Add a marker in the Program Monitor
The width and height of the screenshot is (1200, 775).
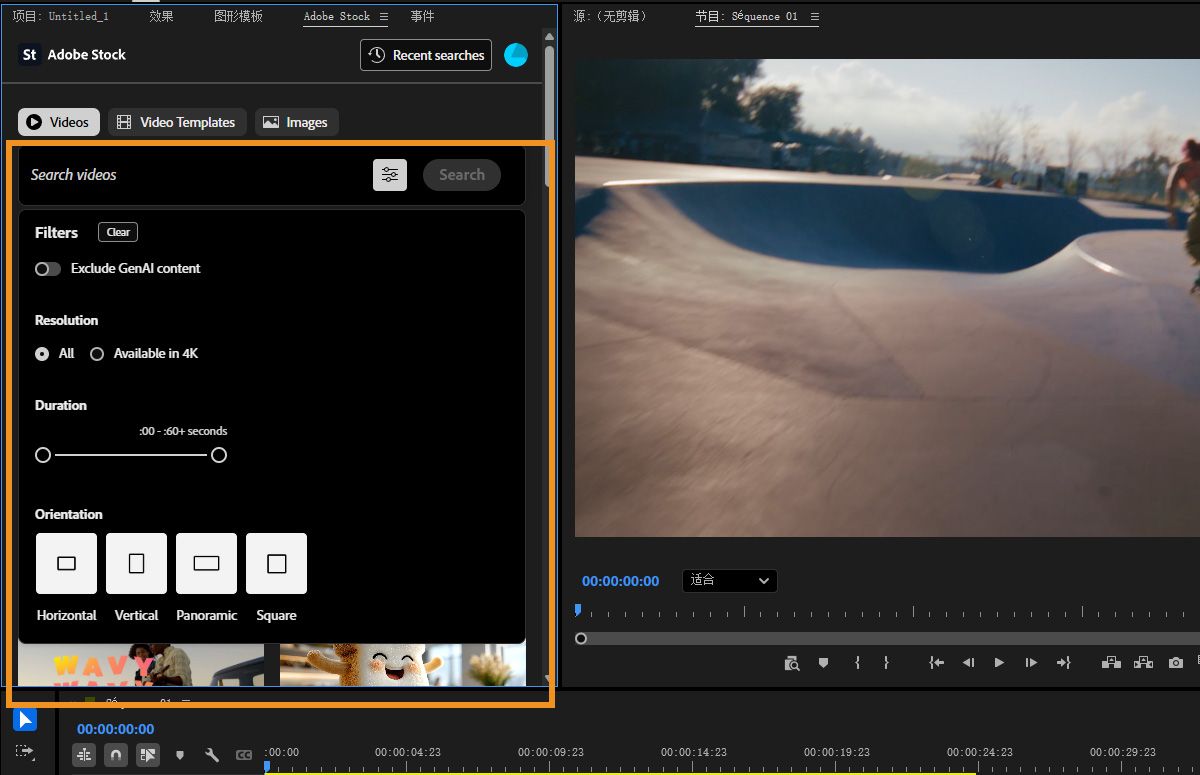coord(822,662)
